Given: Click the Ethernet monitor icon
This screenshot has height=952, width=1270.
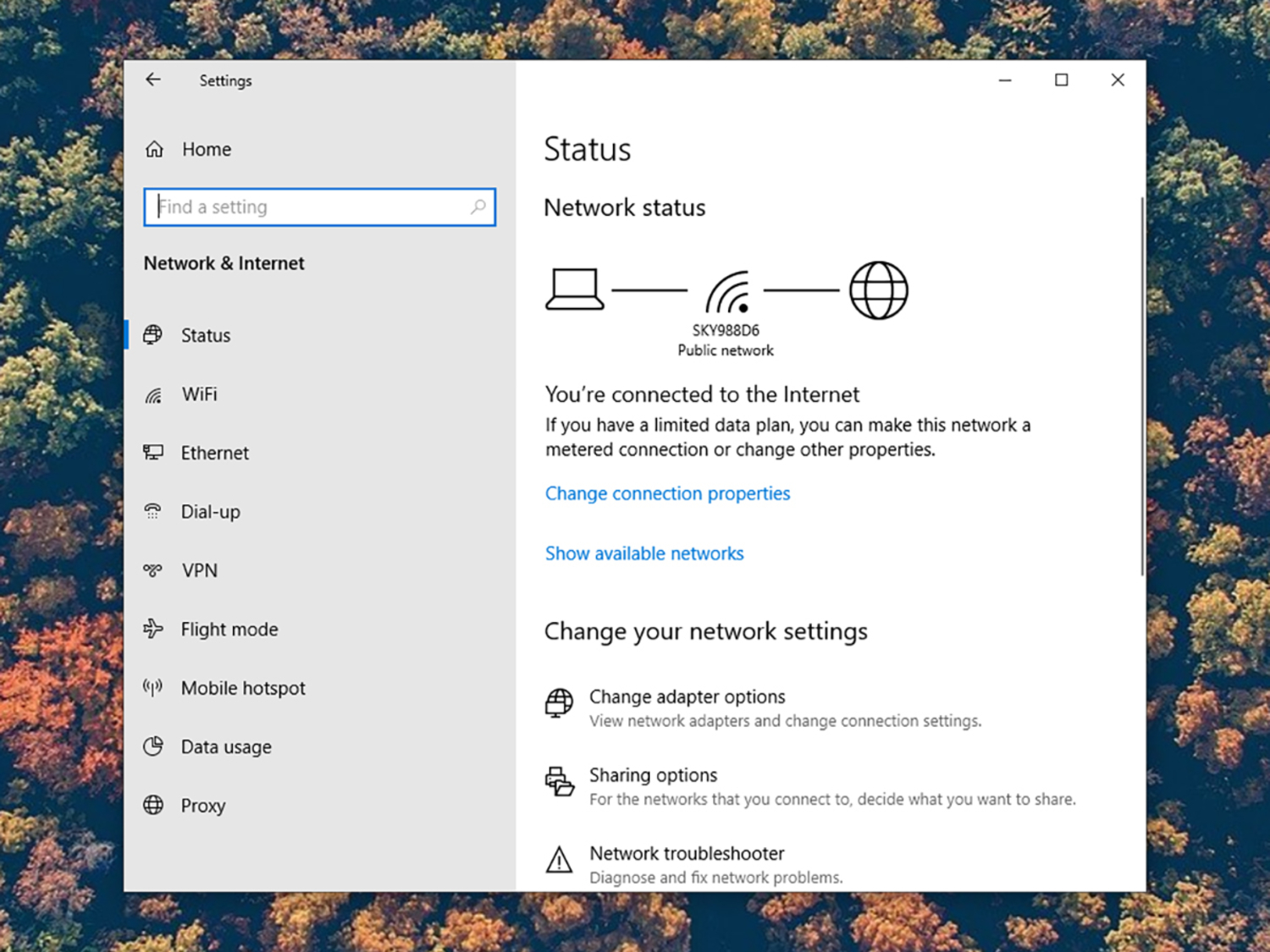Looking at the screenshot, I should pos(153,453).
